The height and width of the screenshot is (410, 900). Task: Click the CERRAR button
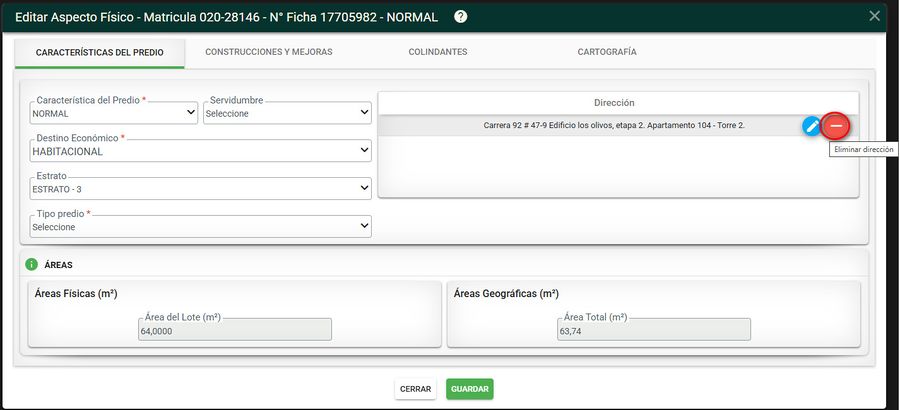coord(416,389)
